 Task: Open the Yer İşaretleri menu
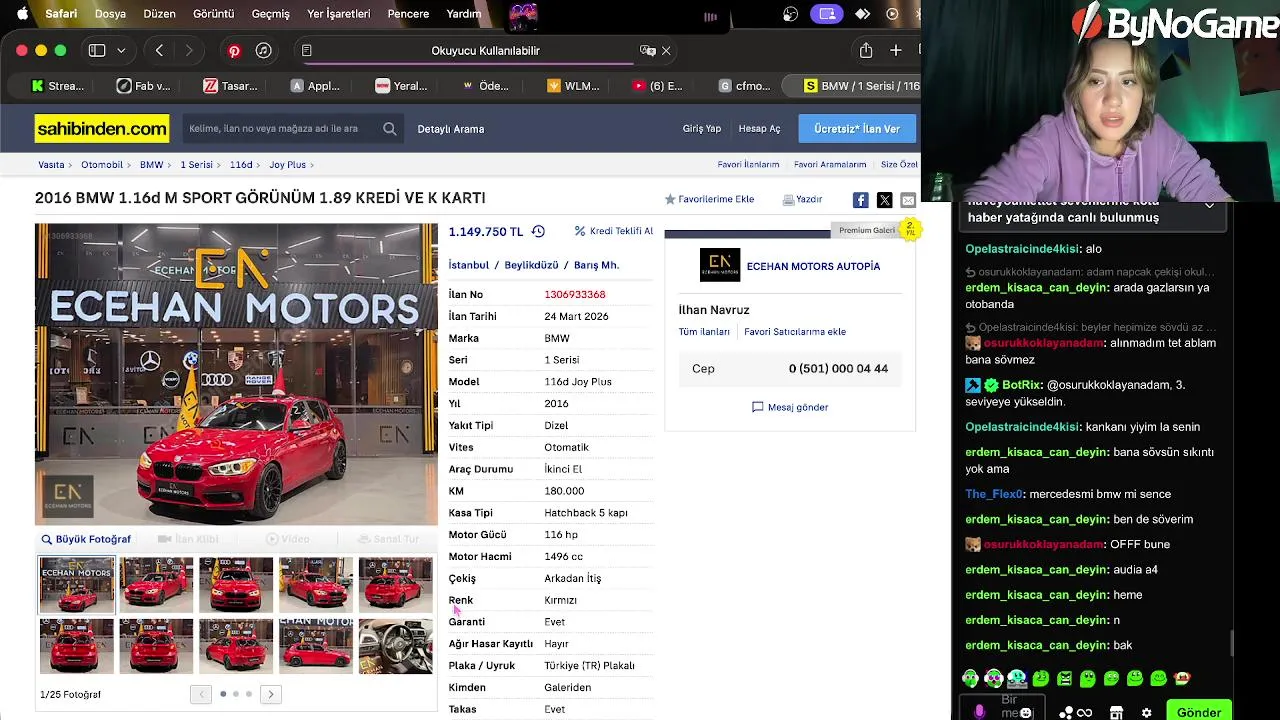(x=338, y=14)
